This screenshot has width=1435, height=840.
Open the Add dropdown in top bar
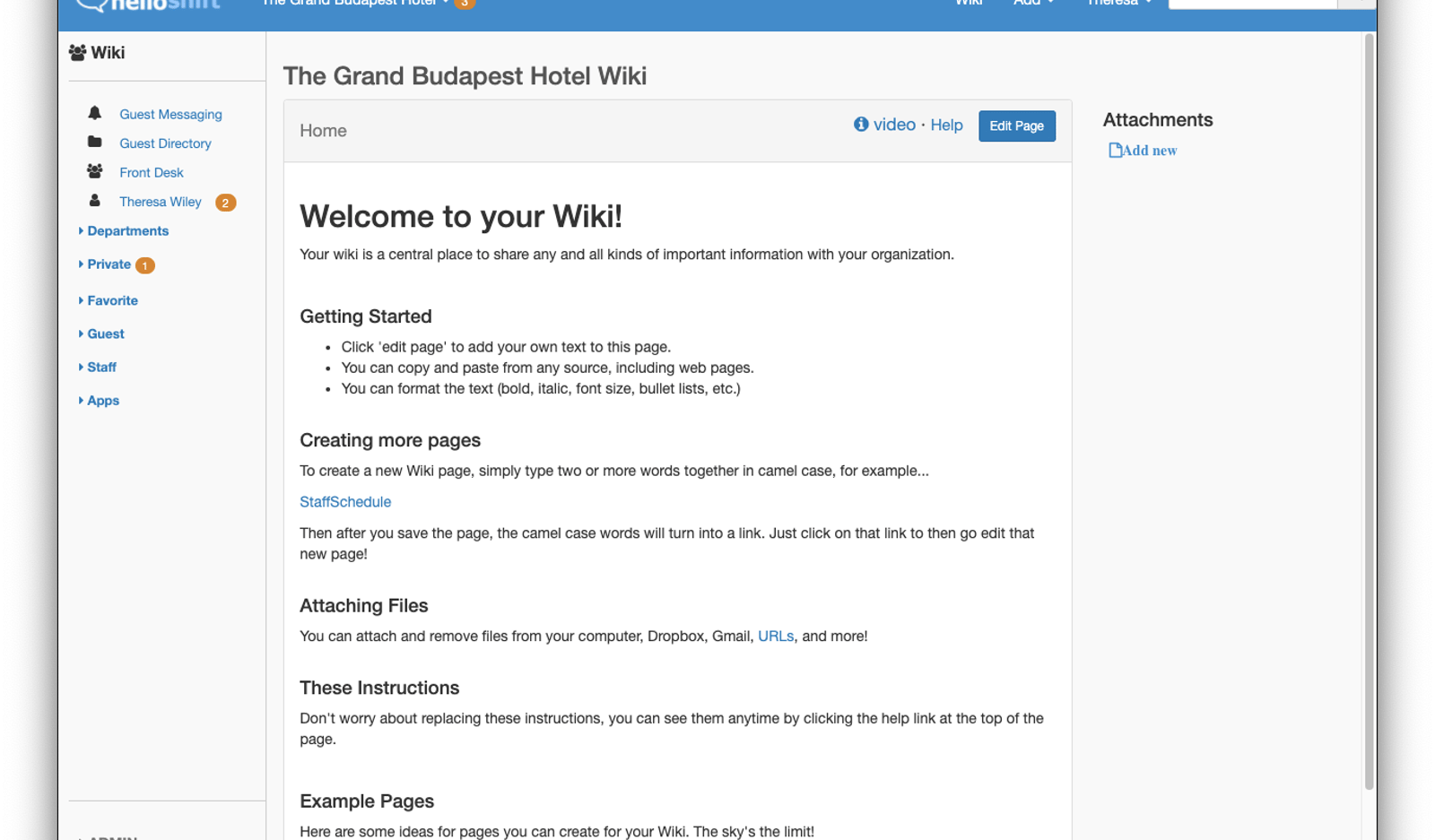coord(1034,3)
